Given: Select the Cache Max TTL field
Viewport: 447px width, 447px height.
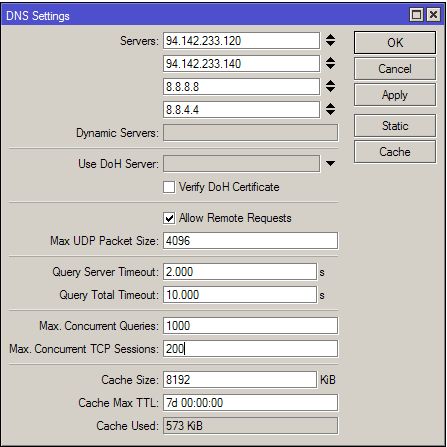Looking at the screenshot, I should [x=250, y=403].
